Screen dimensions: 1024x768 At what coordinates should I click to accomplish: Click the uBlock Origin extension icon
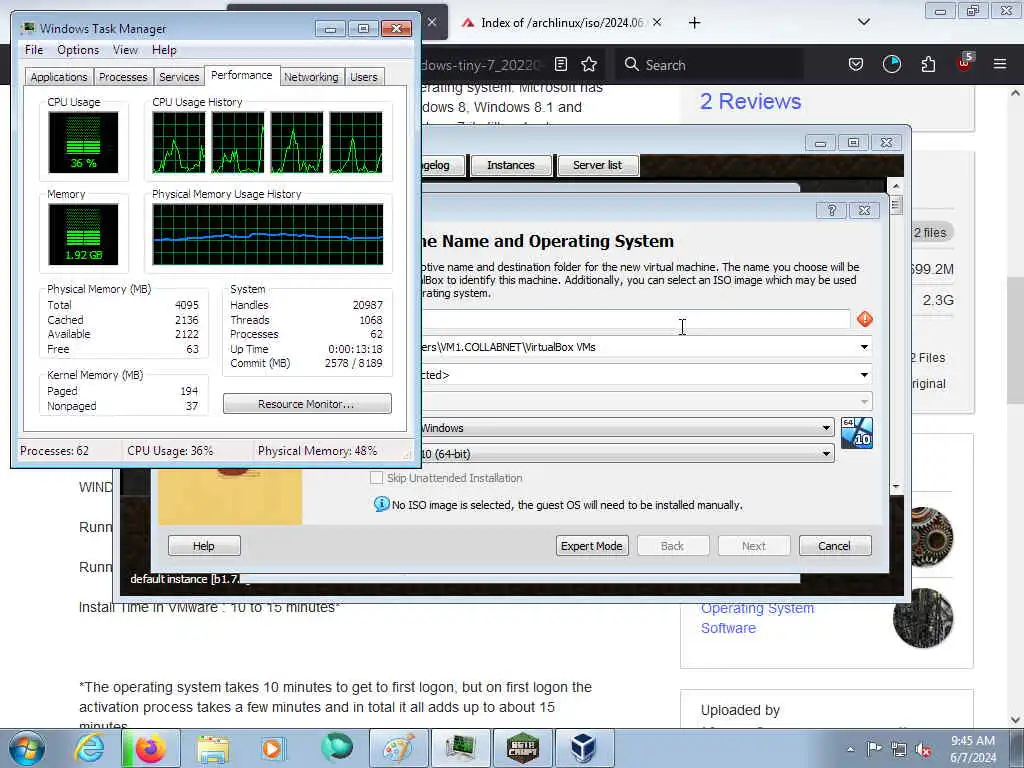click(x=965, y=63)
